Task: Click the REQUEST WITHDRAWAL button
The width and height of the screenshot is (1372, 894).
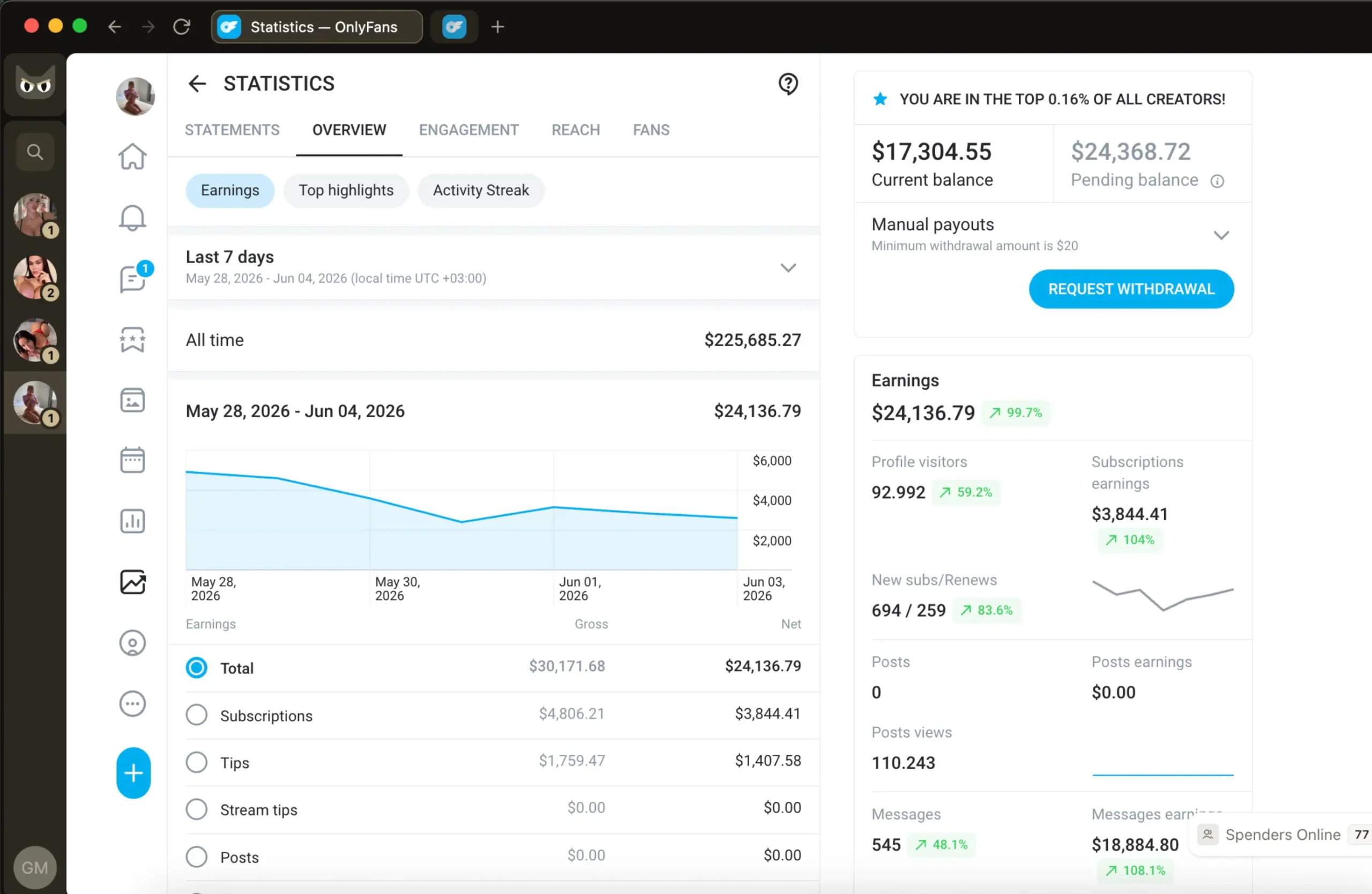Action: 1131,289
